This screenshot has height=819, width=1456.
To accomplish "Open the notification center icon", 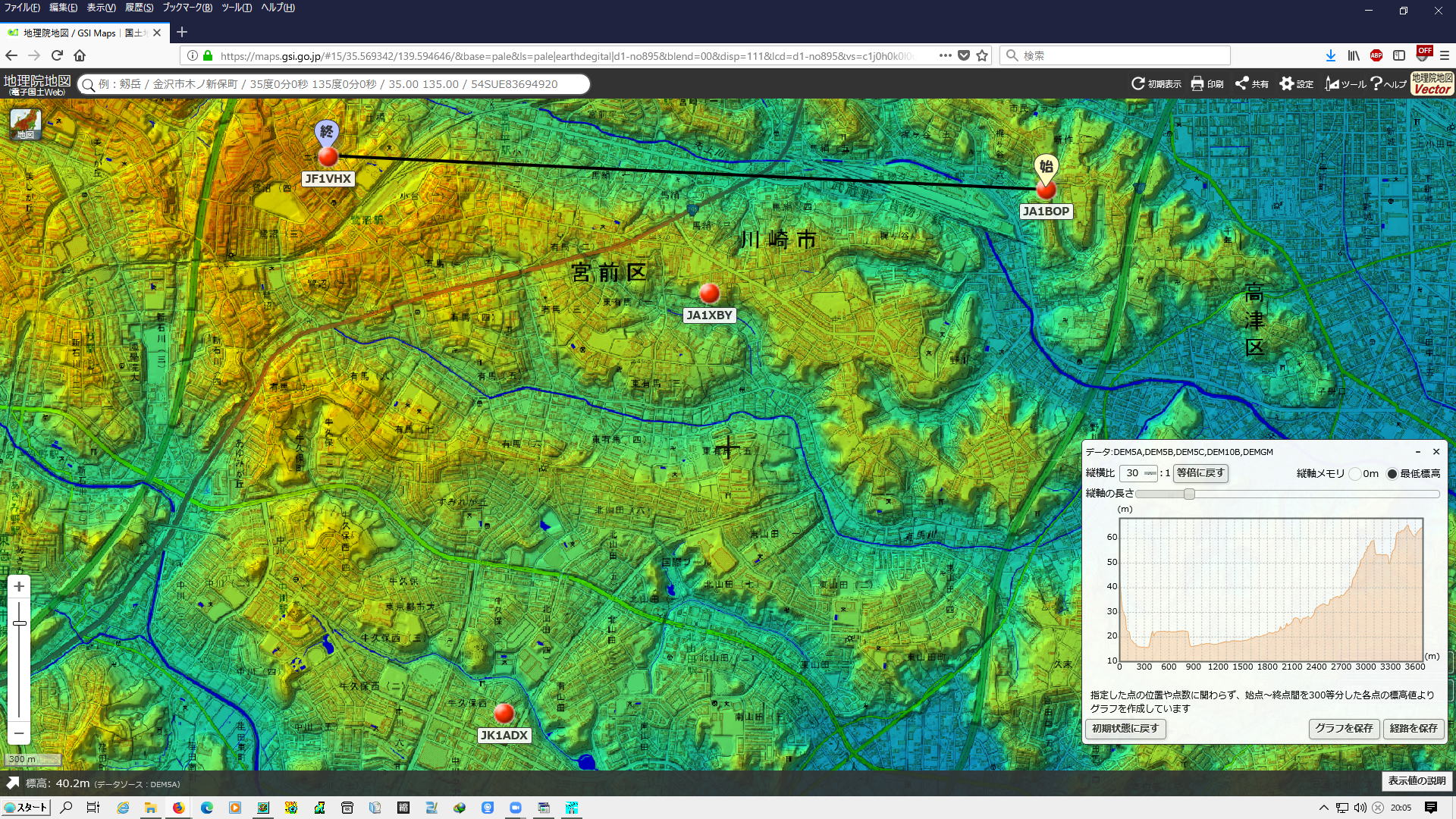I will pyautogui.click(x=1430, y=808).
